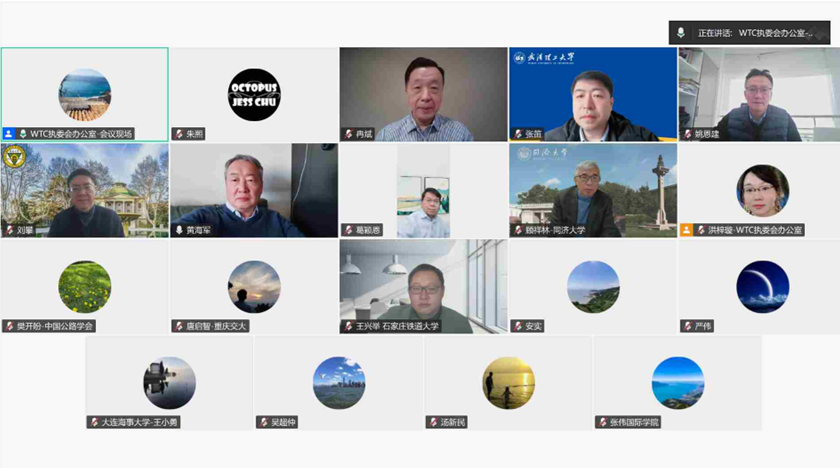This screenshot has height=468, width=840.
Task: Click the host icon beside WTC执委会办公室·会议现场
Action: 9,134
